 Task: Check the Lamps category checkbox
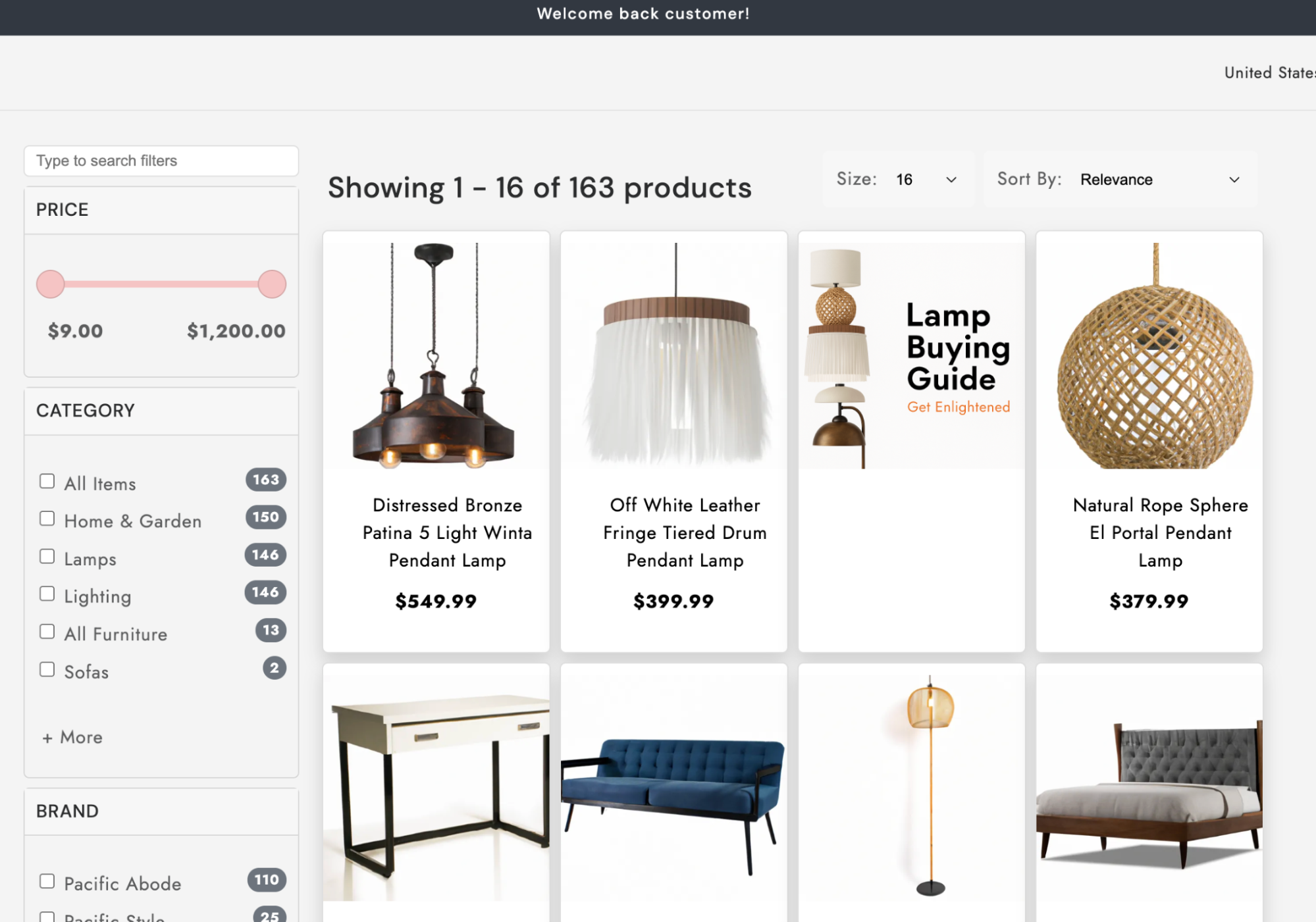click(x=47, y=557)
